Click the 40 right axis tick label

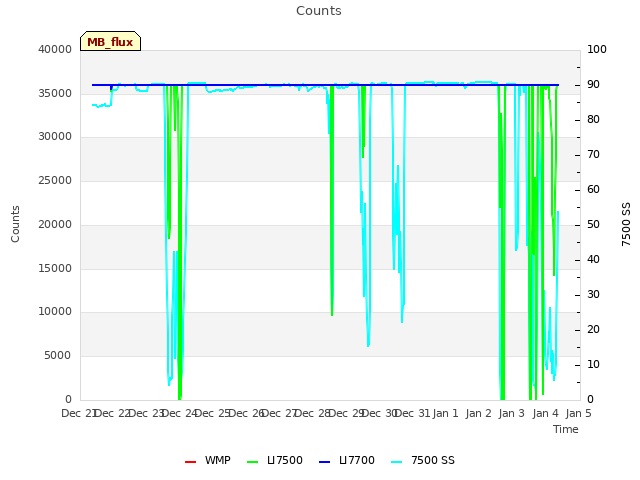pos(593,260)
